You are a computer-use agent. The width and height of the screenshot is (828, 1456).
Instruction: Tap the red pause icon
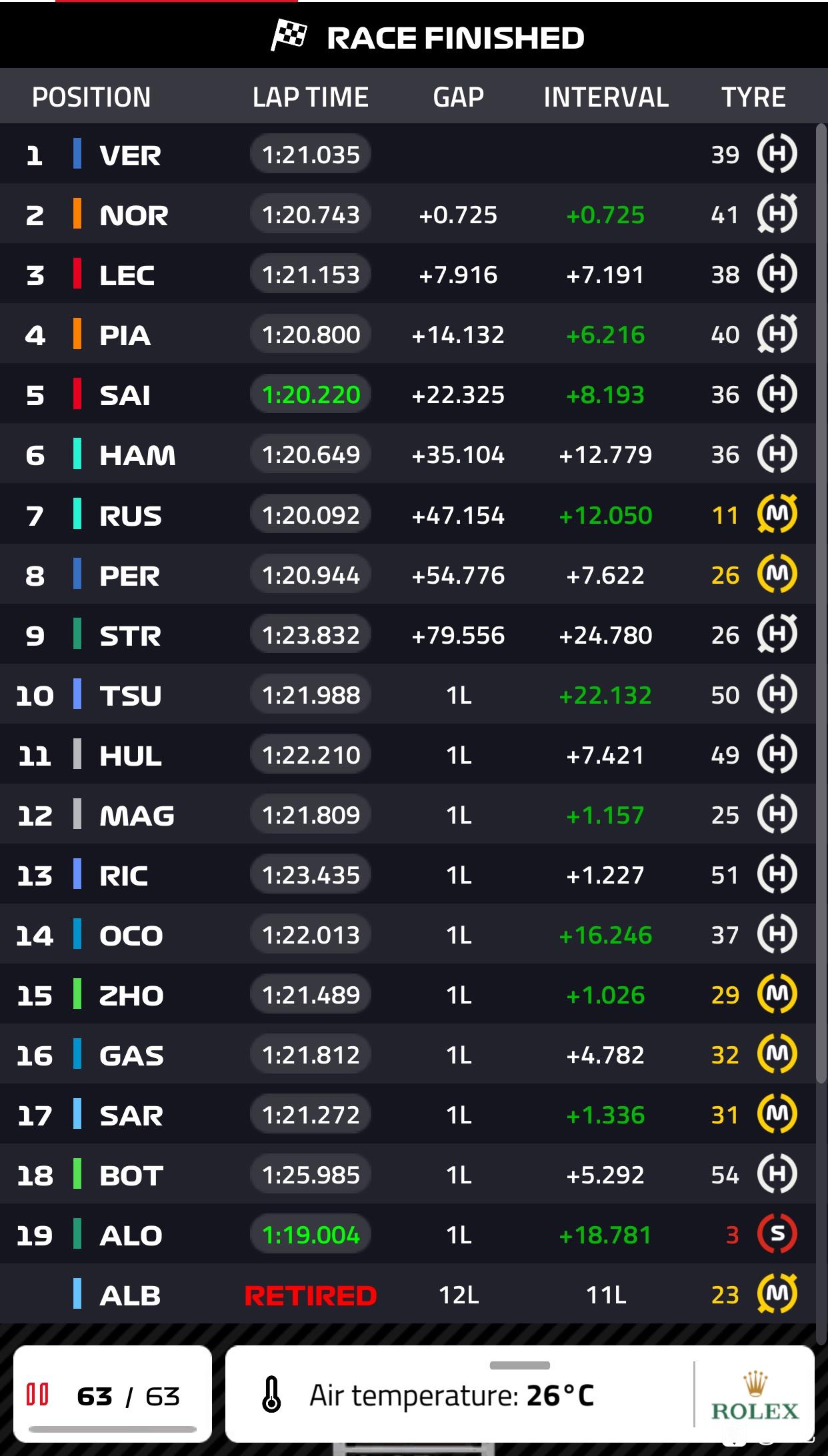coord(37,1394)
